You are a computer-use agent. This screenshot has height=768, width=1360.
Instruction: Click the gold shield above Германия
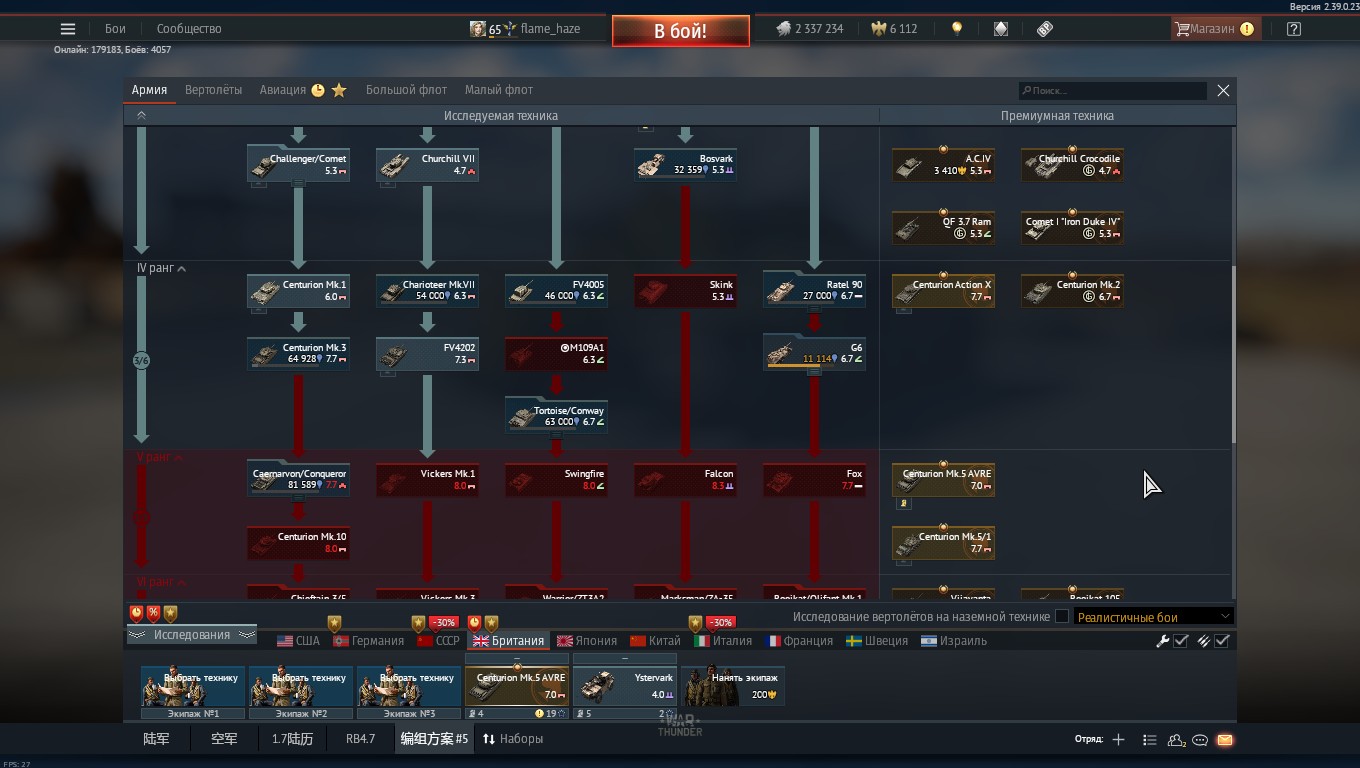[x=334, y=623]
